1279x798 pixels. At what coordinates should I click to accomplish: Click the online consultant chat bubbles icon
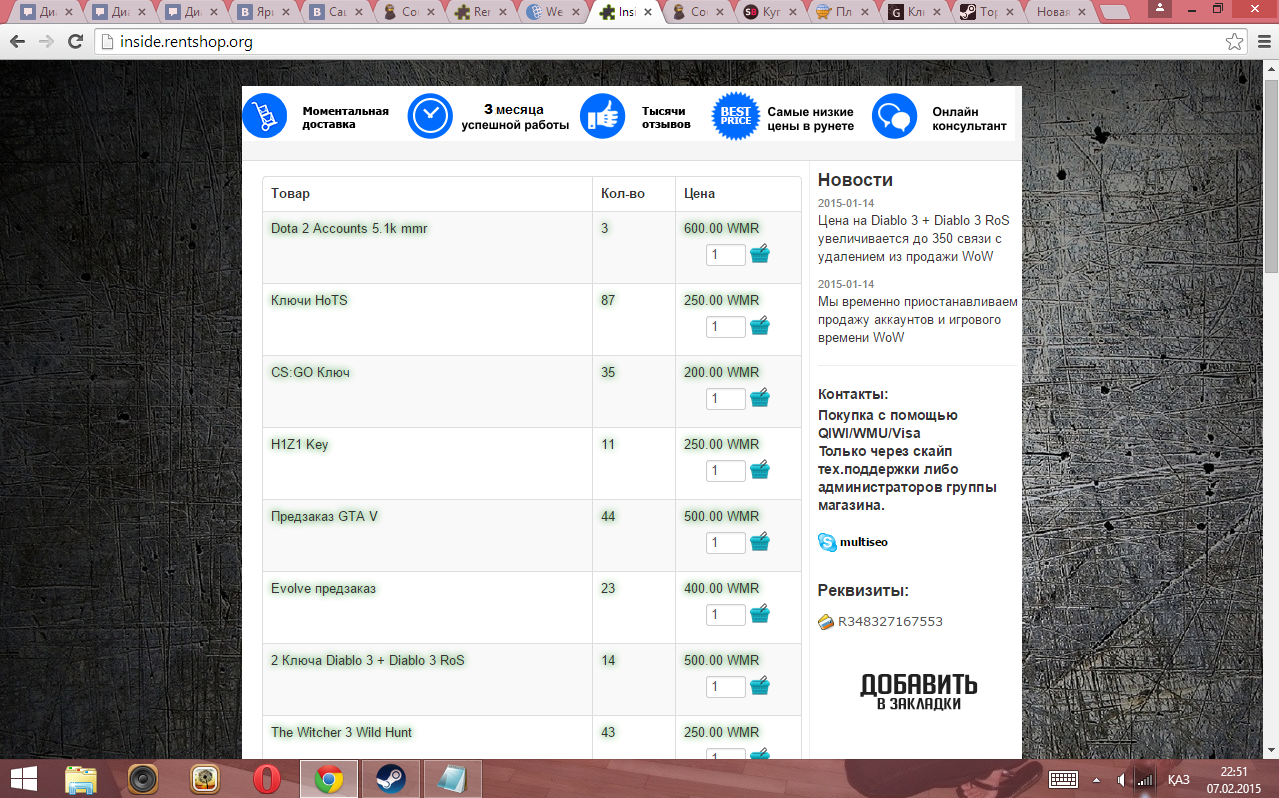pos(894,117)
